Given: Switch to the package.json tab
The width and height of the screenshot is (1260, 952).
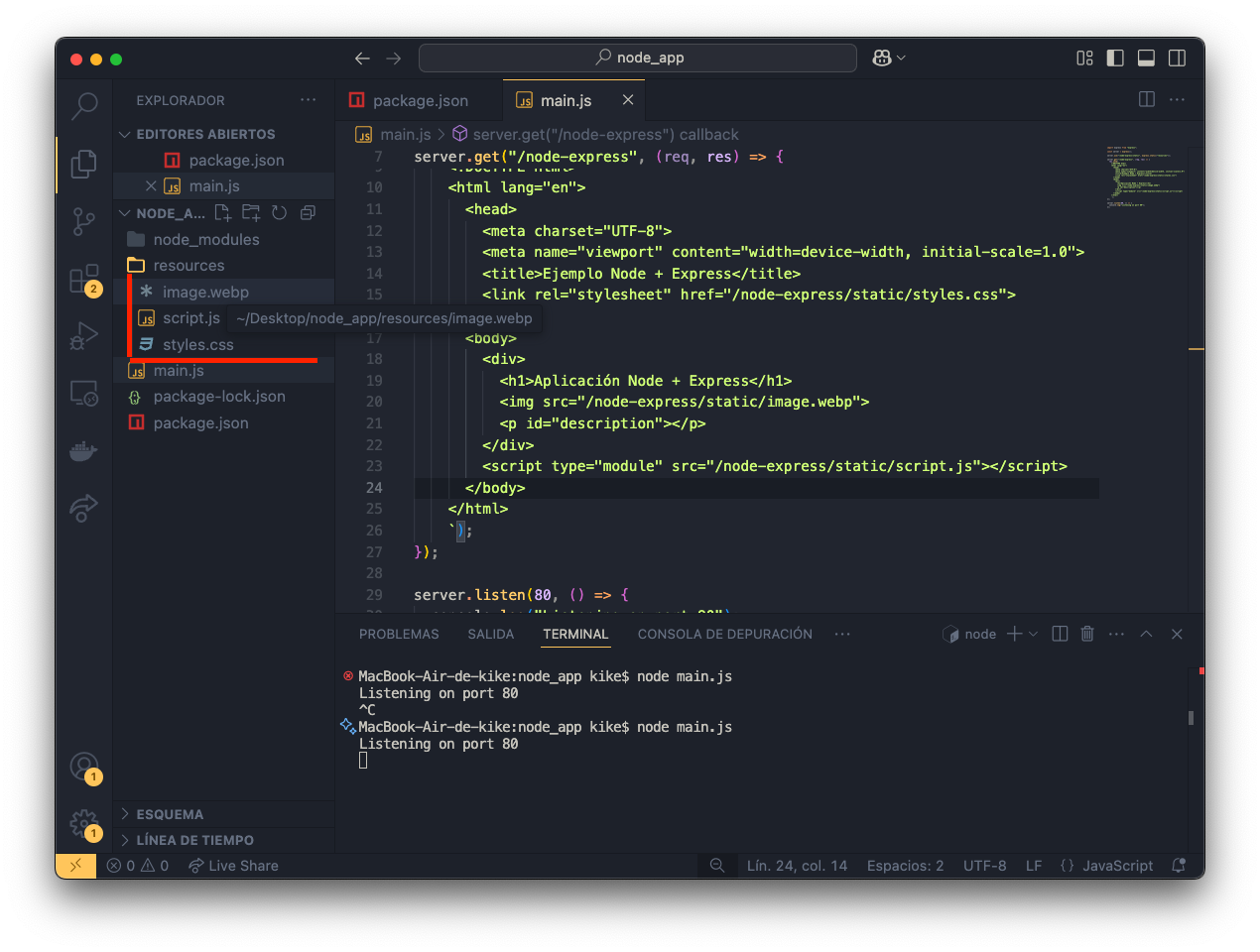Looking at the screenshot, I should click(x=419, y=100).
